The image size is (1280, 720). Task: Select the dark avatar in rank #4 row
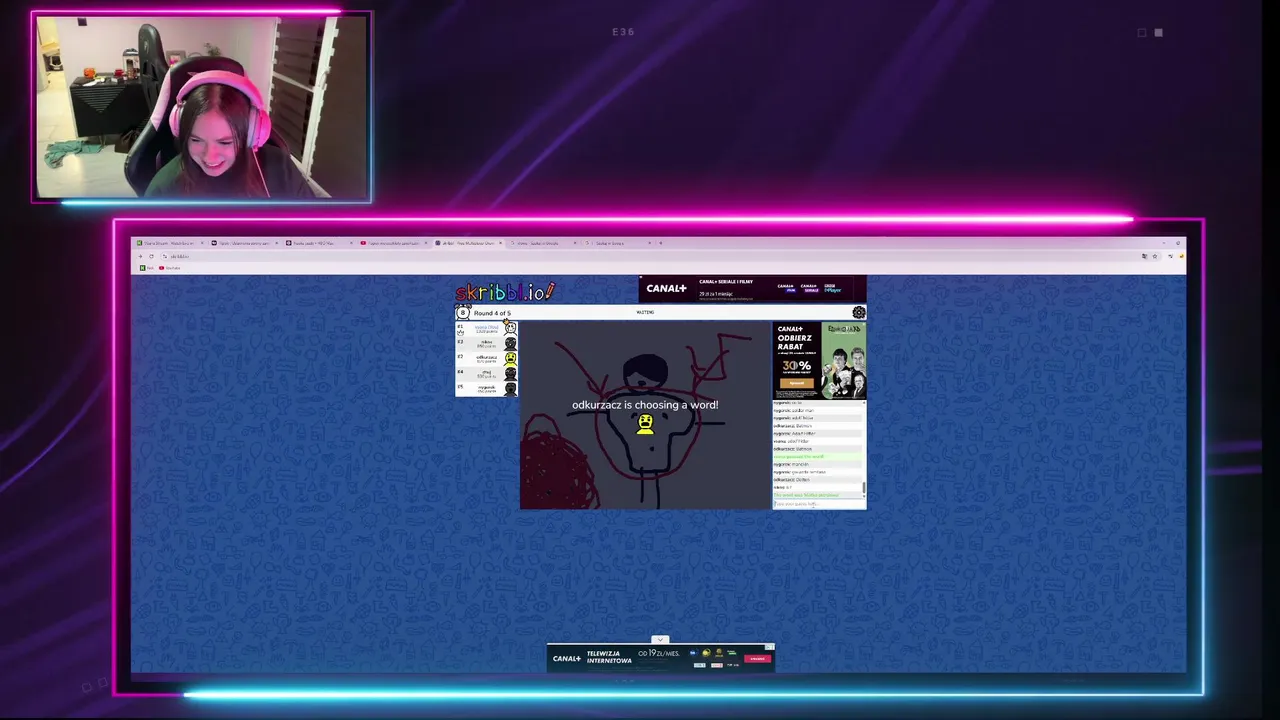(x=510, y=373)
